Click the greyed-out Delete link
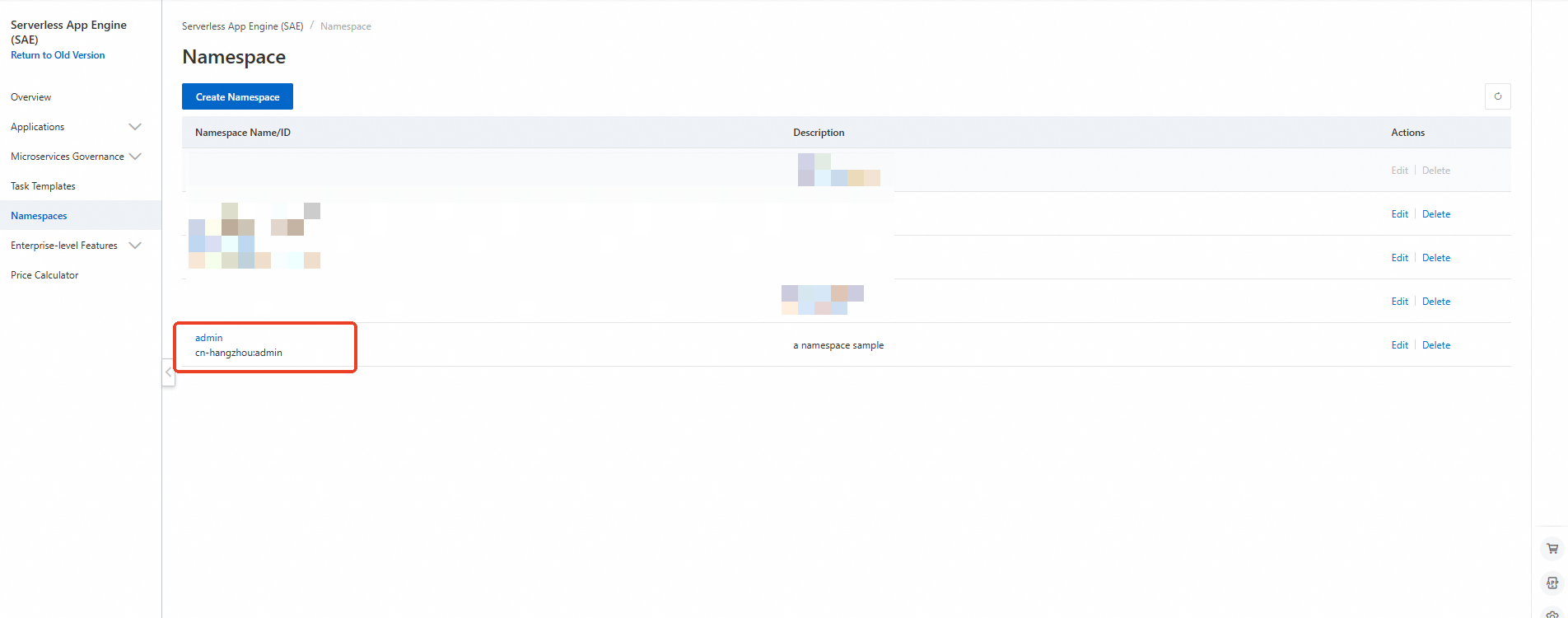Image resolution: width=1568 pixels, height=618 pixels. (x=1435, y=171)
